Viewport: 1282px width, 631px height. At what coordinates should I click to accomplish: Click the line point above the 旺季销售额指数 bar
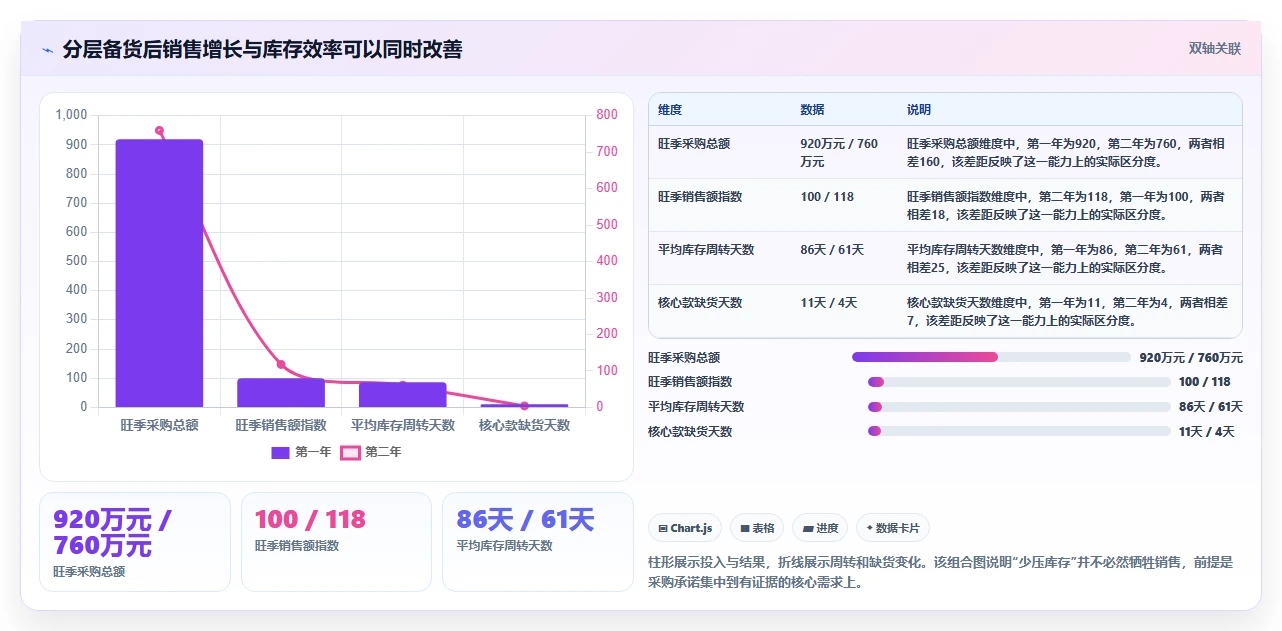point(281,364)
